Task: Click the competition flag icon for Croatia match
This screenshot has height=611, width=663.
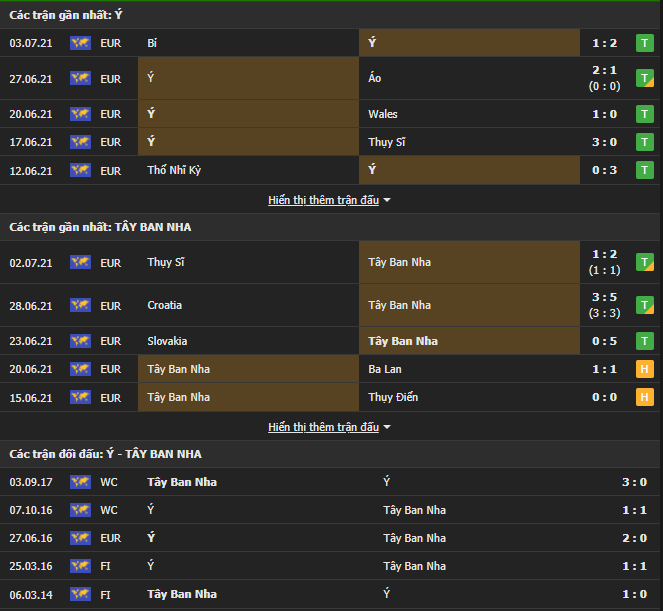Action: 80,305
